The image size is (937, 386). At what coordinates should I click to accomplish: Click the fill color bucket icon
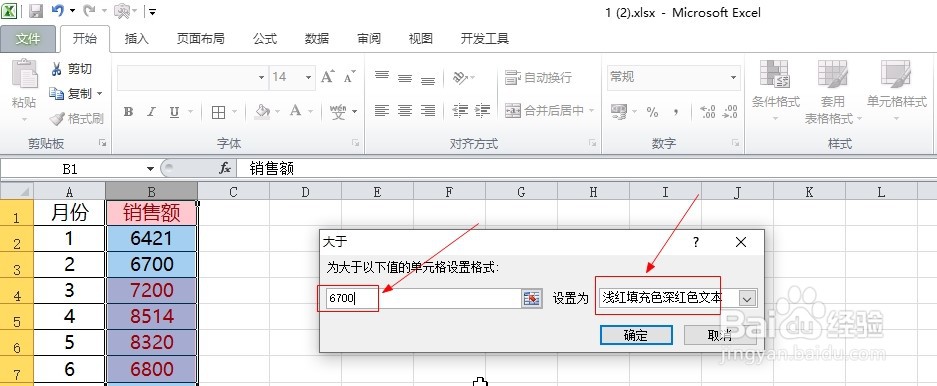262,112
